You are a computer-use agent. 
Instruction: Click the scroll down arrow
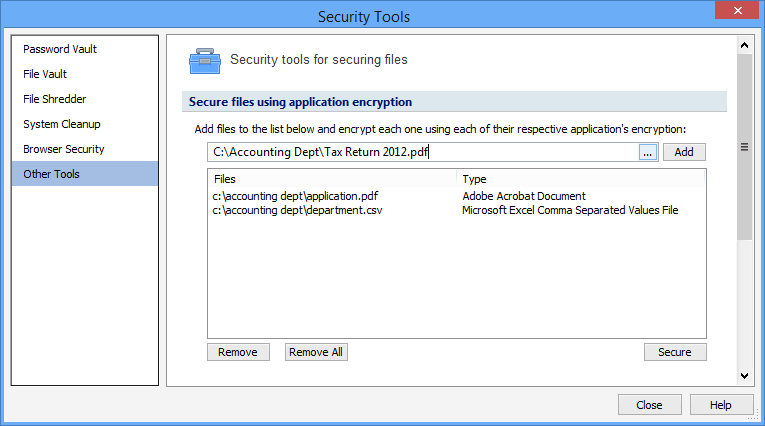point(744,376)
